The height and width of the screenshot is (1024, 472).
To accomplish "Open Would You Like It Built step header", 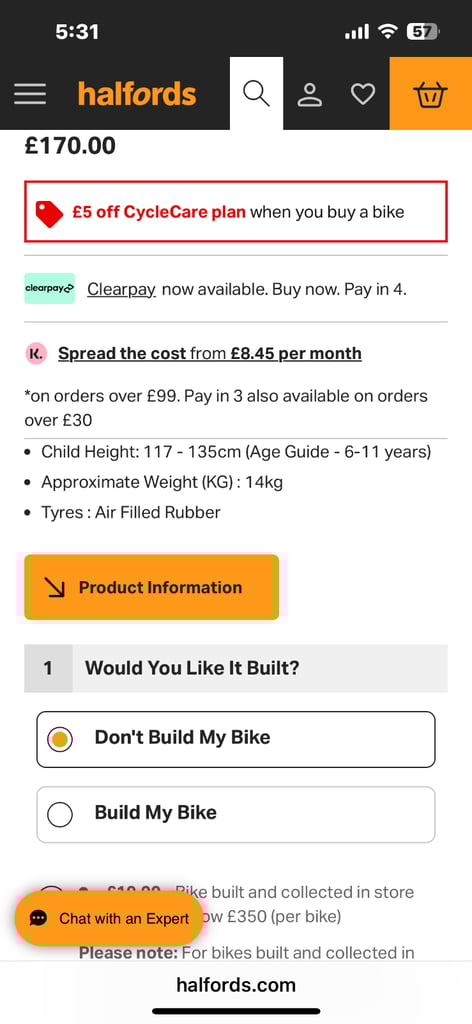I will pos(236,668).
